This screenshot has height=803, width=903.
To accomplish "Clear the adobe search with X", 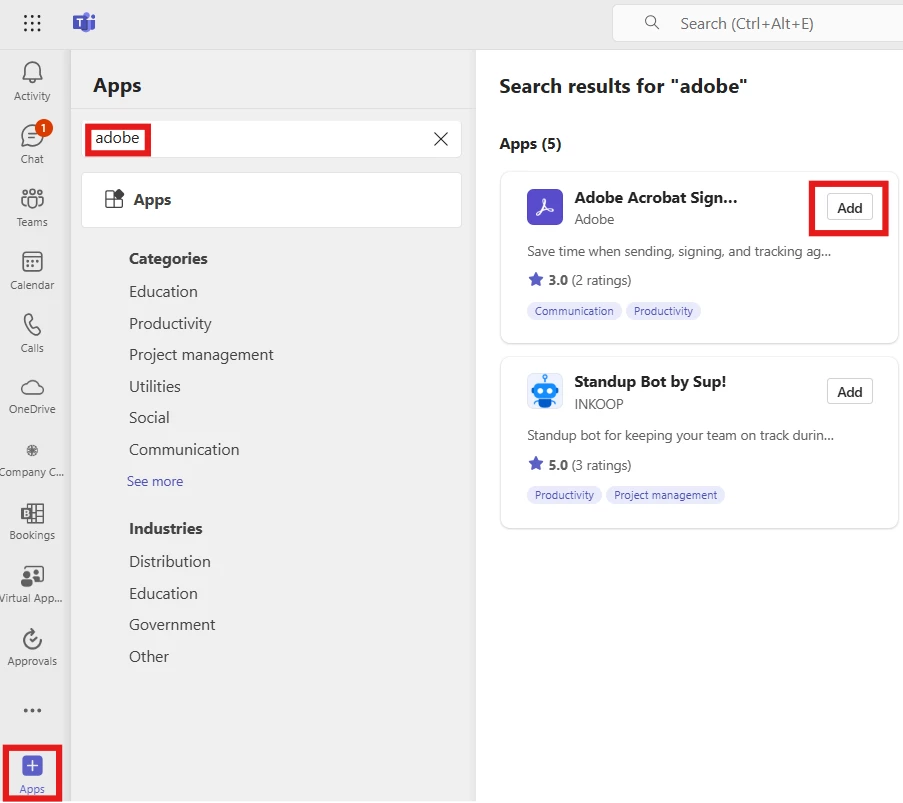I will click(441, 139).
